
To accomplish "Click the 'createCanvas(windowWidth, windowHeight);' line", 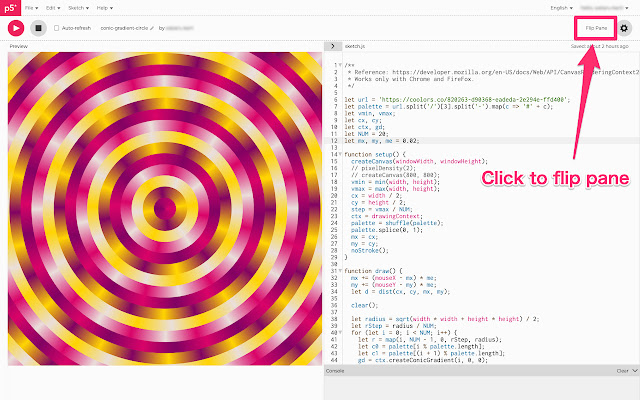I will [419, 161].
